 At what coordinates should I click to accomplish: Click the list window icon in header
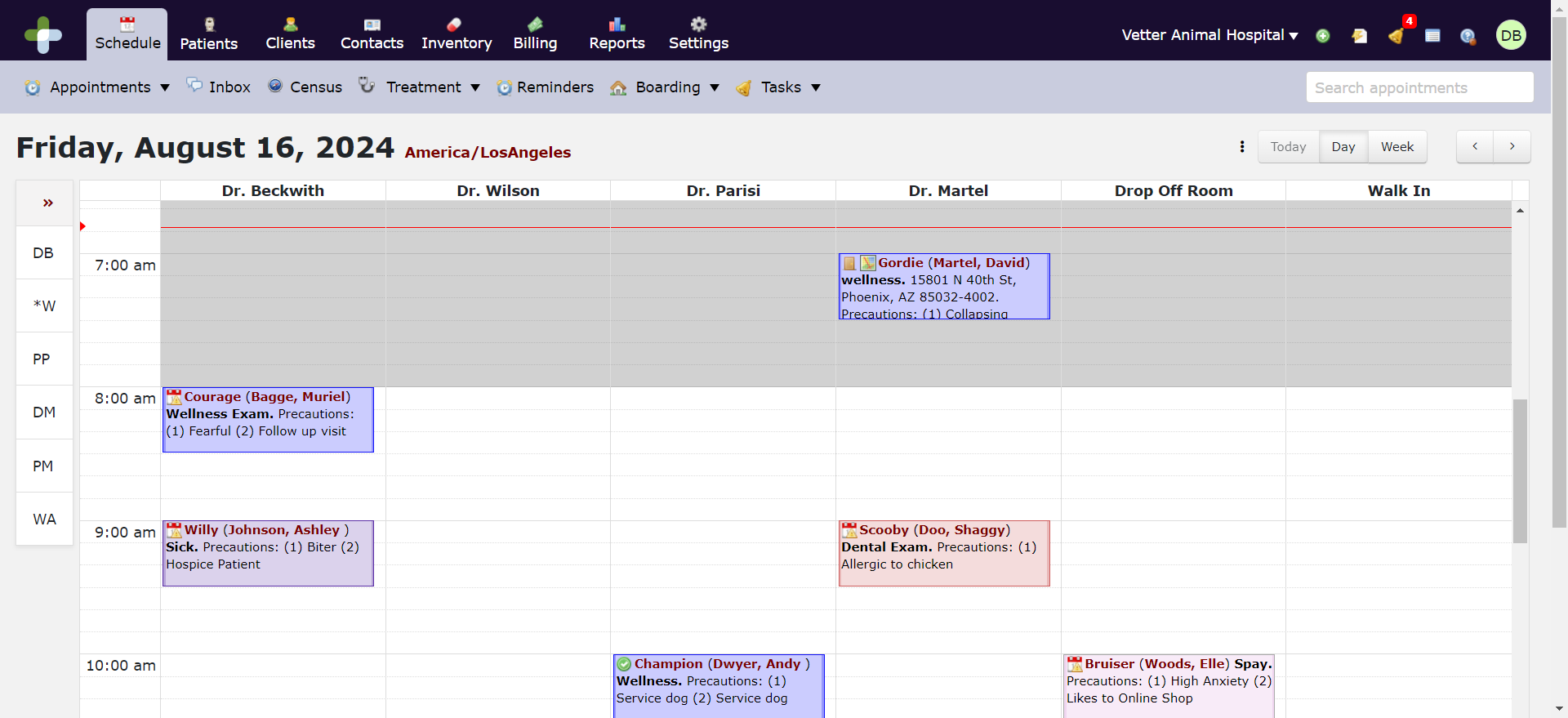tap(1432, 36)
